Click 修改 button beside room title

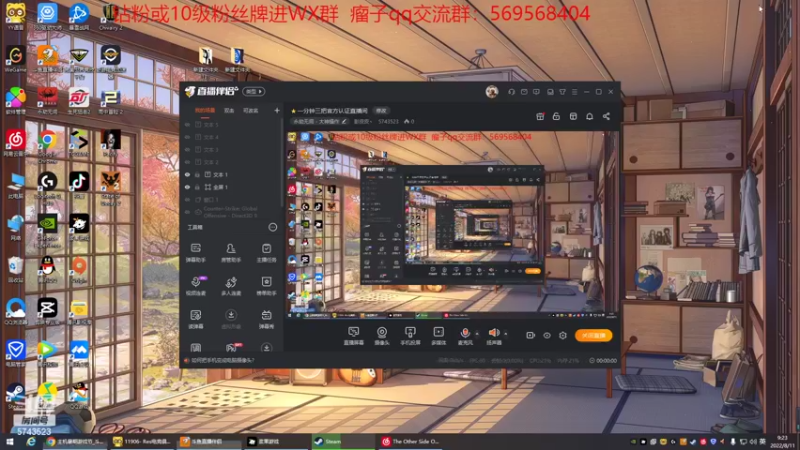(381, 111)
